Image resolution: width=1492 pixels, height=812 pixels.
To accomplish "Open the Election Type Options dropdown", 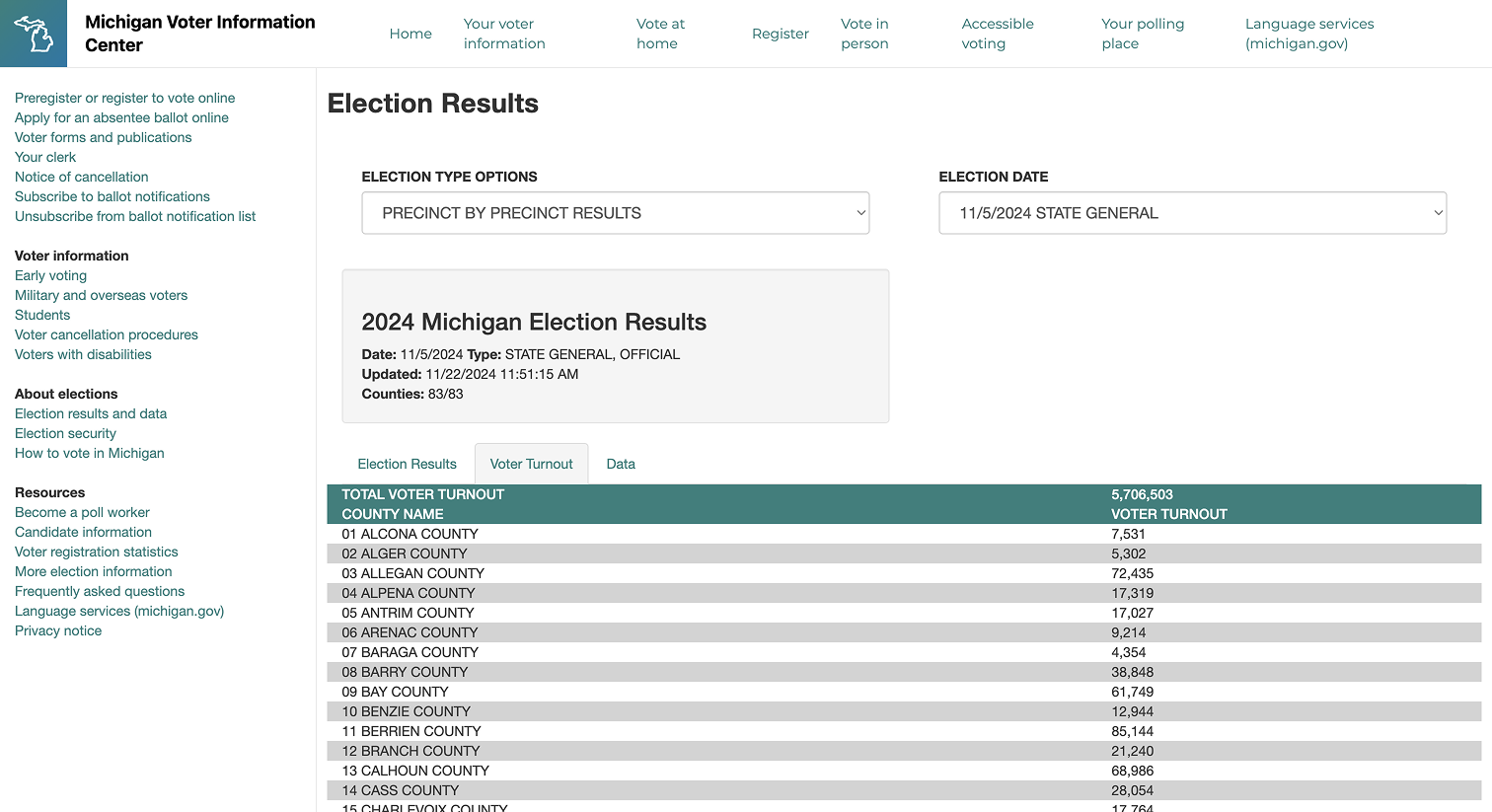I will tap(616, 213).
